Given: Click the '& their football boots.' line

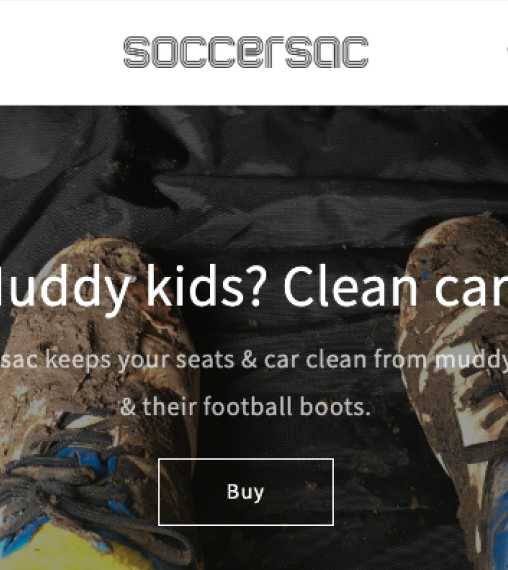Looking at the screenshot, I should [245, 406].
